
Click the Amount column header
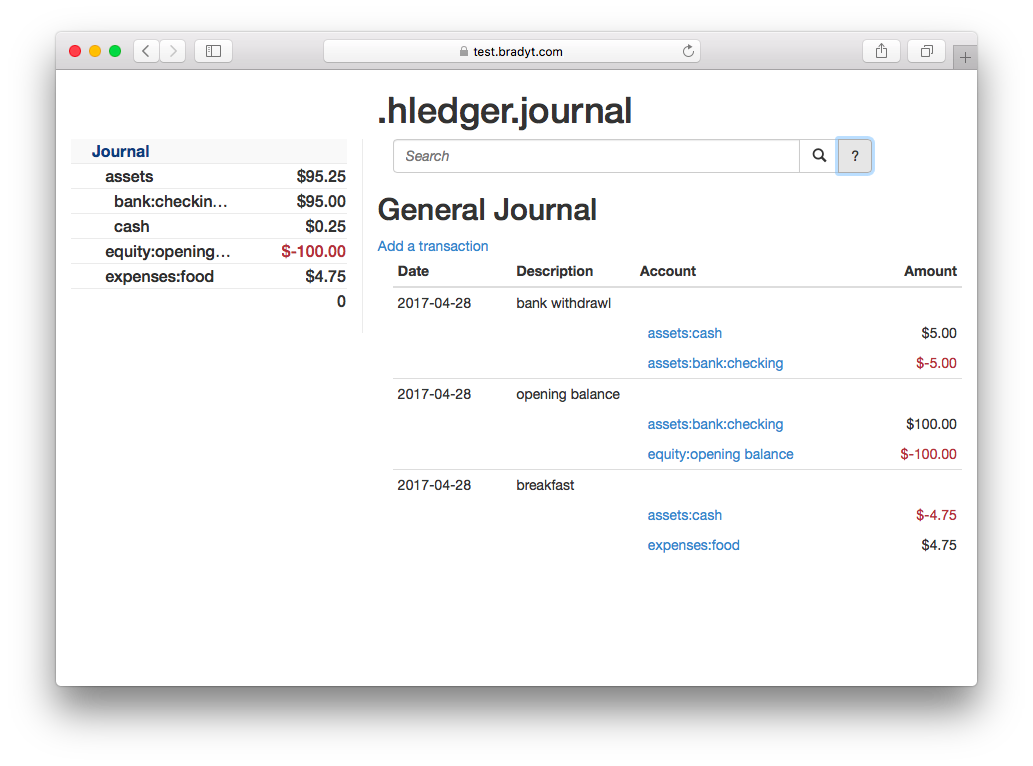click(x=930, y=271)
